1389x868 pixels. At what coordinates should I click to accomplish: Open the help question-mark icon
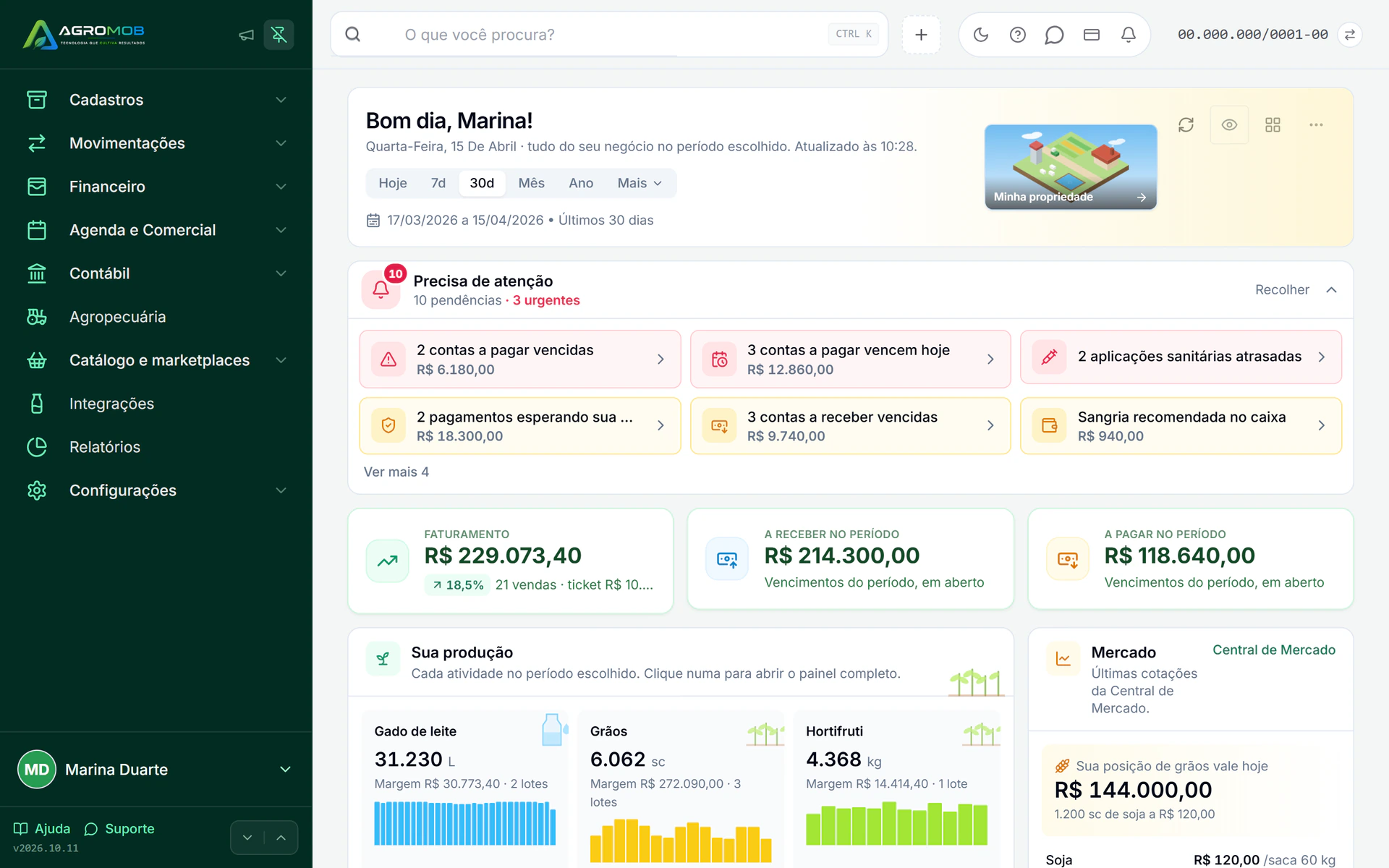click(1018, 35)
